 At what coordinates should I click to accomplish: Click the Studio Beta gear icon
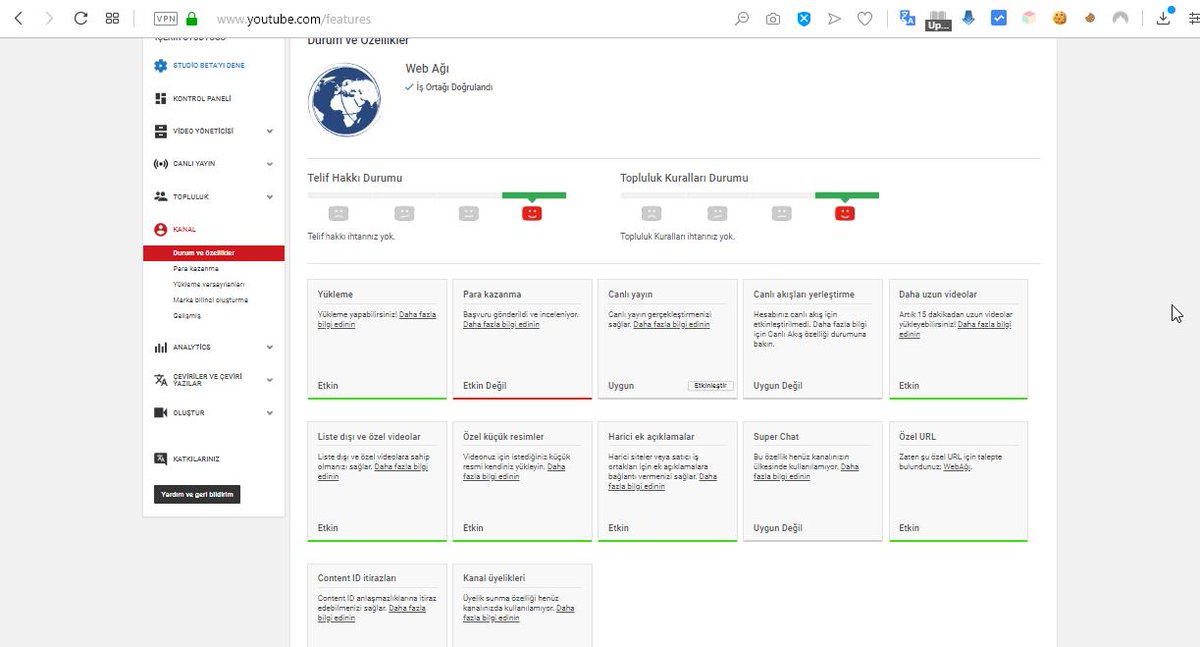[x=160, y=66]
